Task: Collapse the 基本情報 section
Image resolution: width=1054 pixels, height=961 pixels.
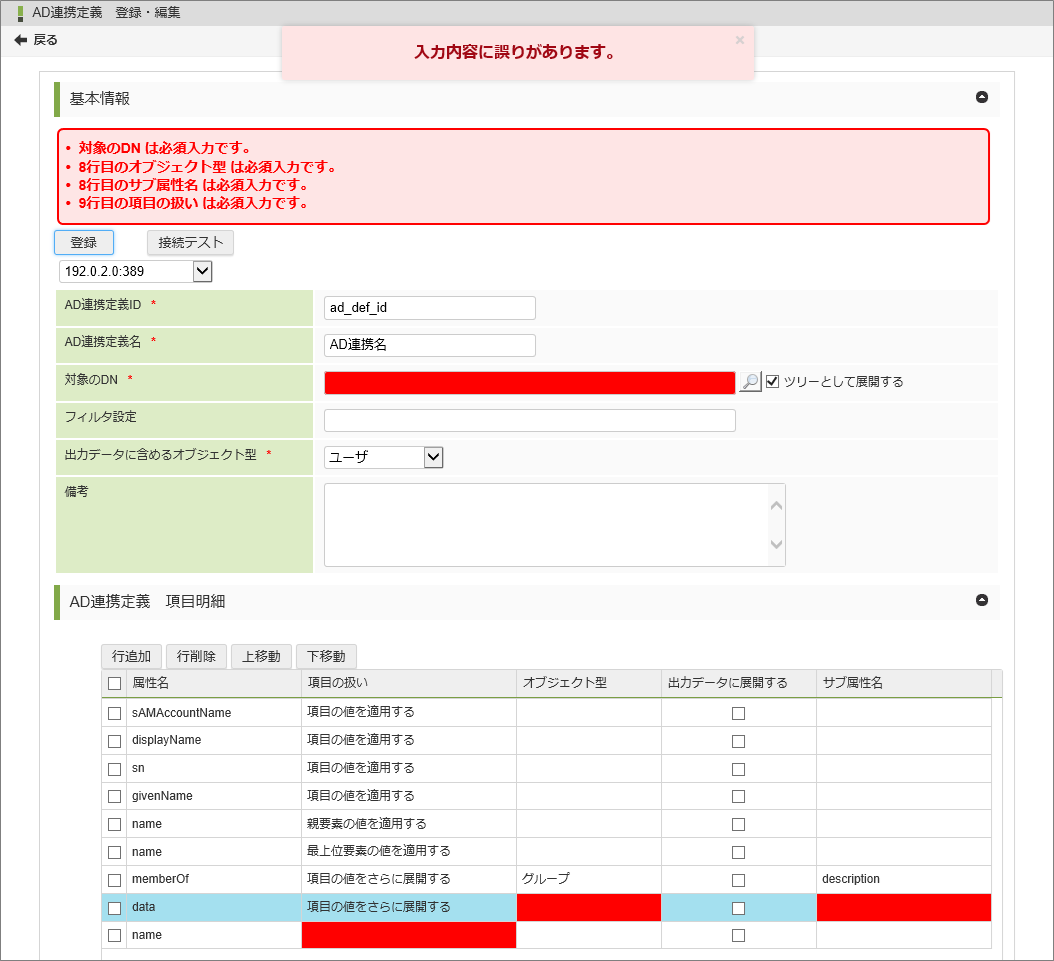Action: pos(981,97)
